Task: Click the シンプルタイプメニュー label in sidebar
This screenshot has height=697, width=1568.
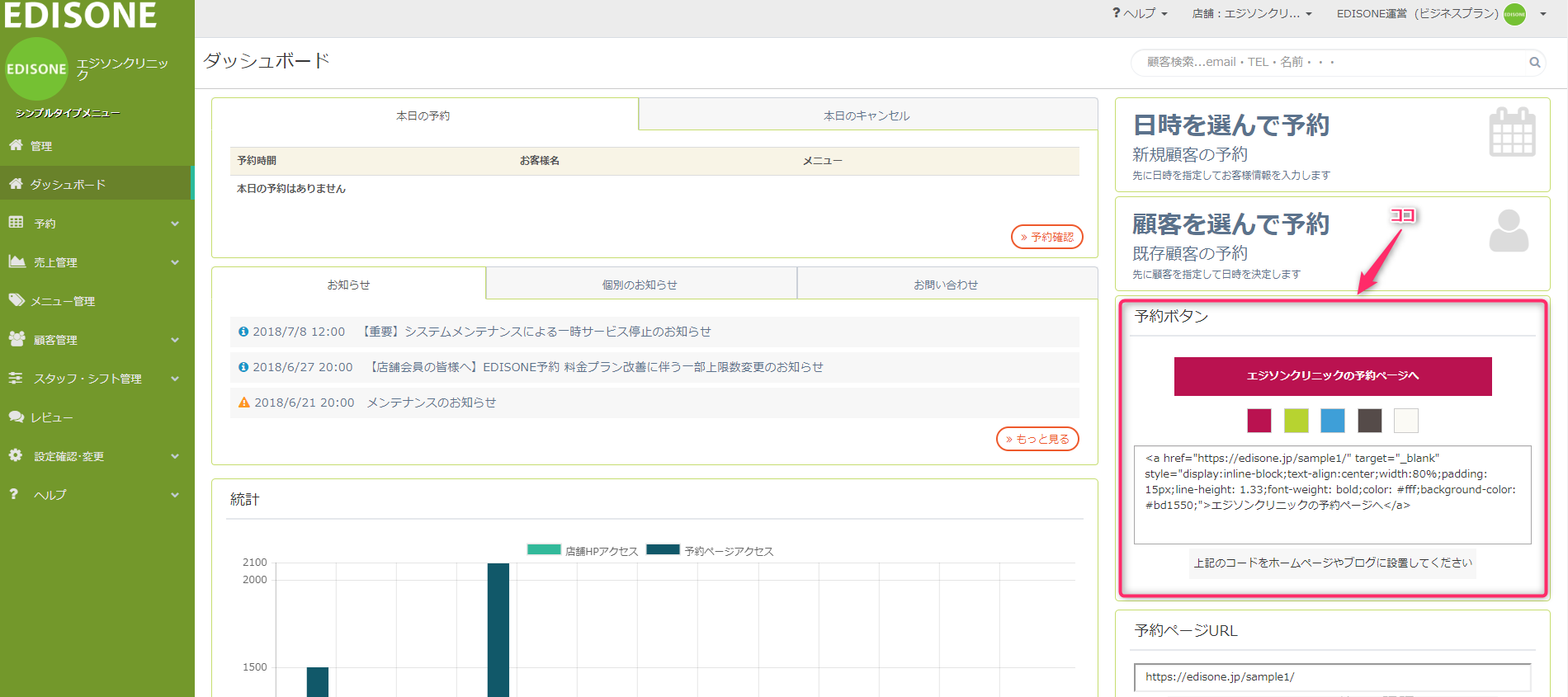Action: pyautogui.click(x=68, y=113)
